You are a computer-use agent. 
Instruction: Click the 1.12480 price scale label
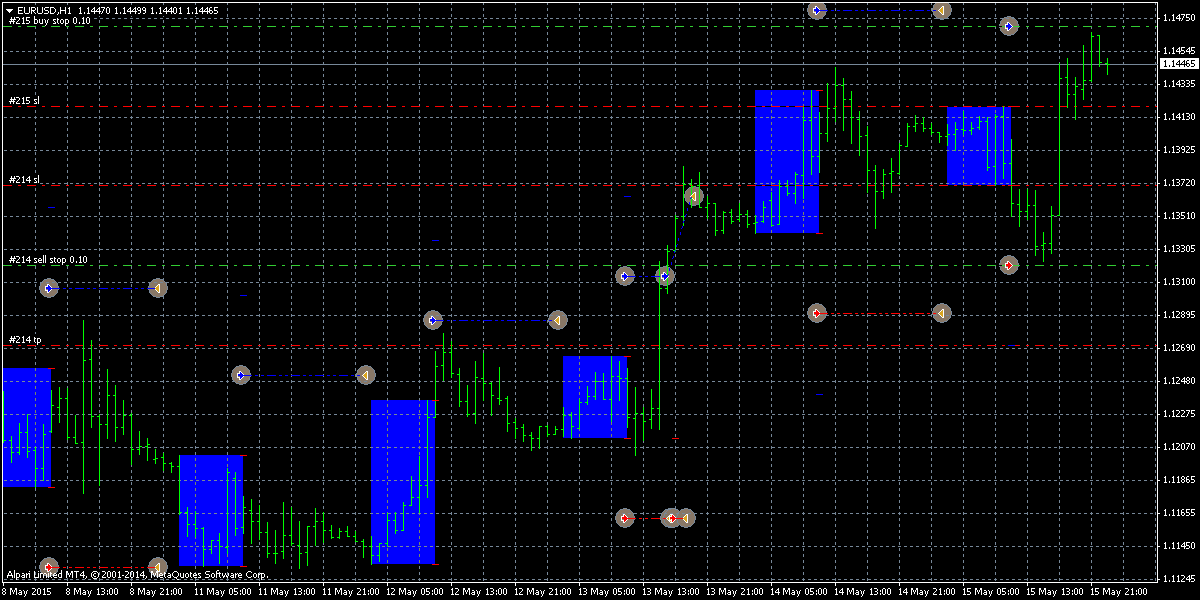coord(1179,380)
